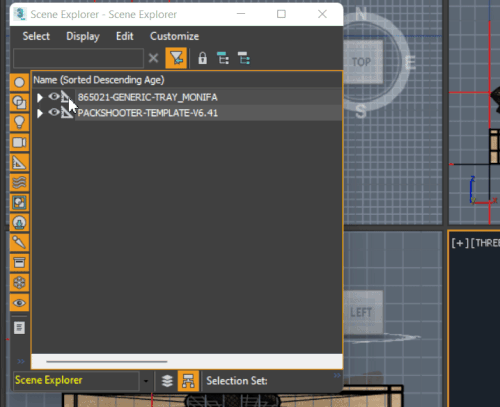
Task: Expand 865021-GENERIC-TRAY_MONIFA tree node
Action: [x=40, y=97]
